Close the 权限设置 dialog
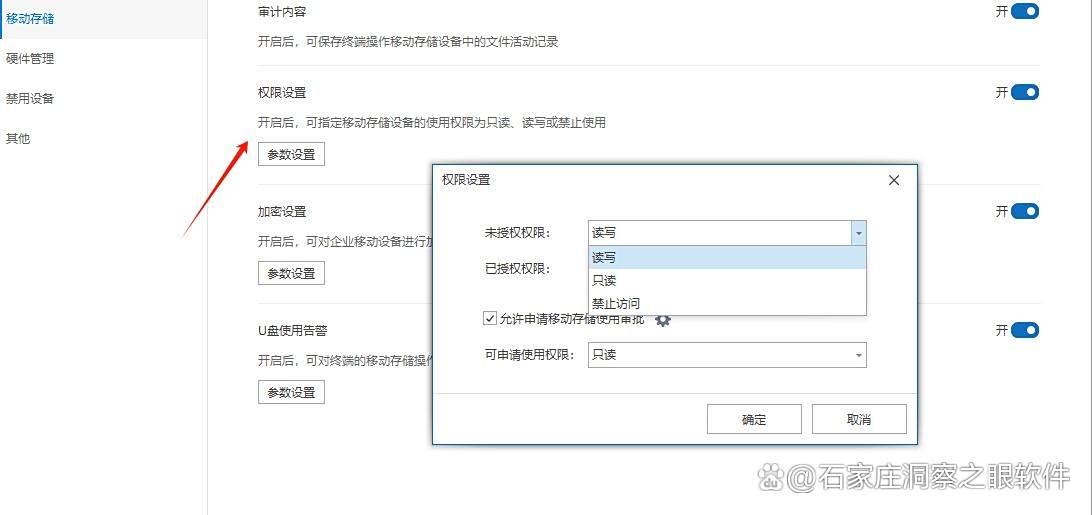This screenshot has height=515, width=1092. click(894, 180)
